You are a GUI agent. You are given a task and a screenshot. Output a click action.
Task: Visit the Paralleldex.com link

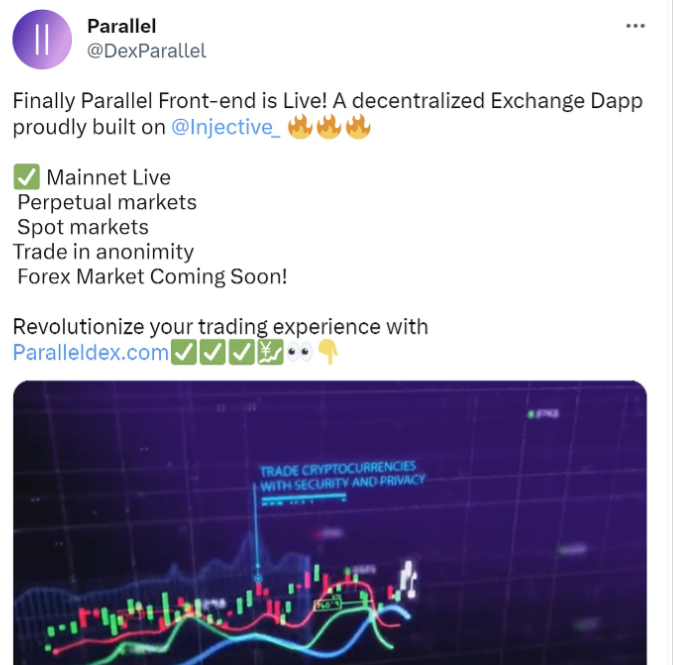point(91,353)
